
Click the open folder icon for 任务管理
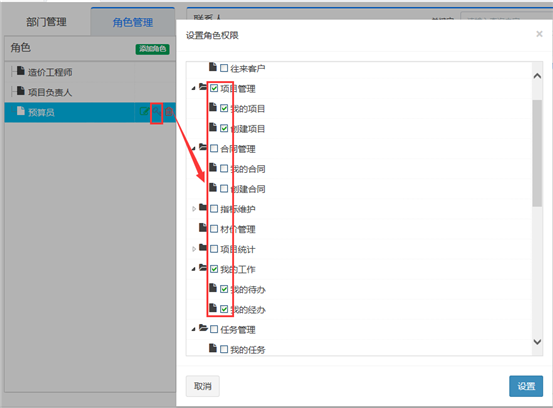coord(203,328)
